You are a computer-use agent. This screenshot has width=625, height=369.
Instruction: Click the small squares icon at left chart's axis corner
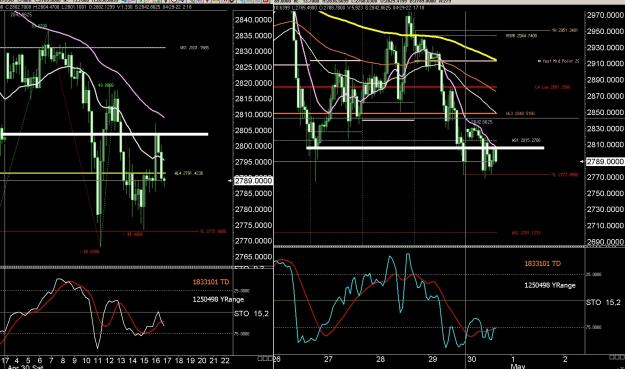click(x=265, y=358)
